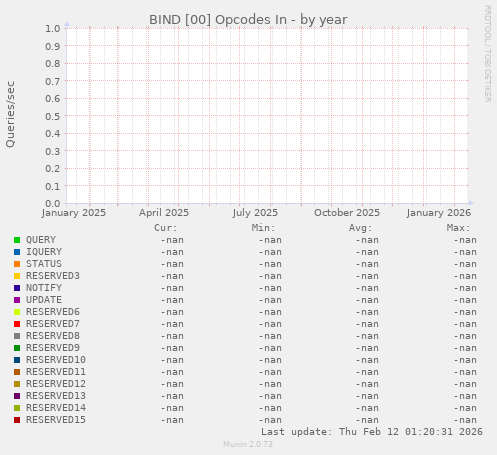The image size is (497, 455).
Task: Select the RESERVED8 legend label
Action: tap(53, 336)
